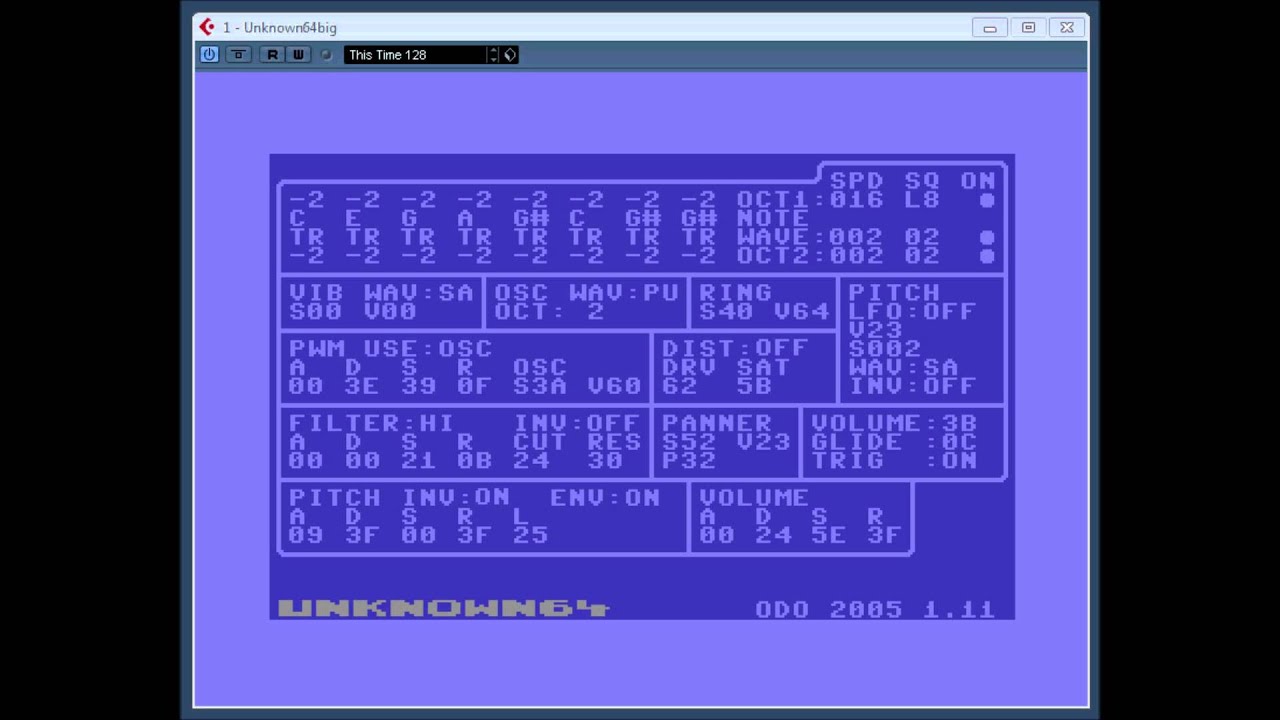The width and height of the screenshot is (1280, 720).
Task: Click the bypass effect button beside power
Action: pyautogui.click(x=238, y=55)
